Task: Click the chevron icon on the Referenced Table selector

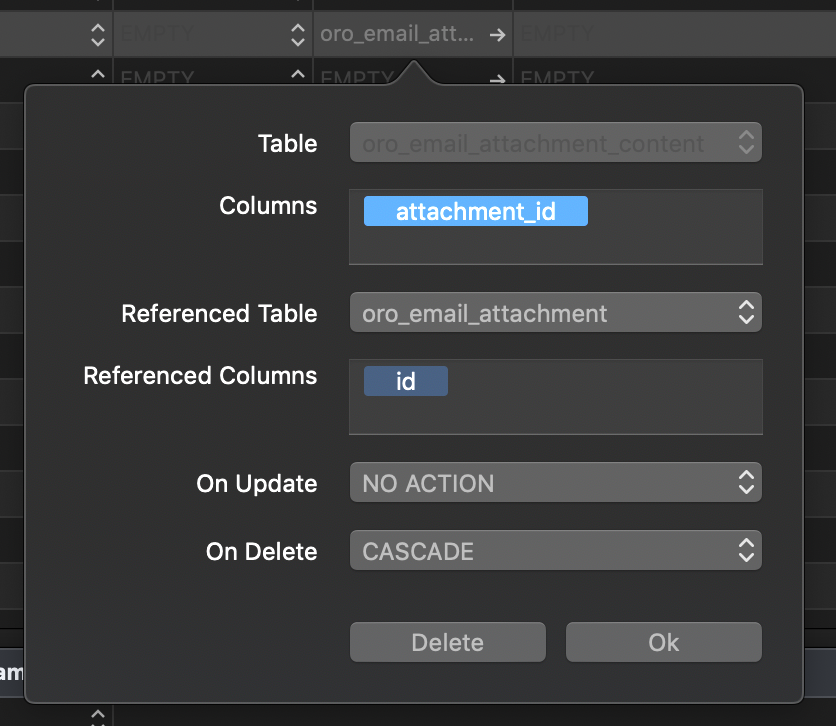Action: coord(746,312)
